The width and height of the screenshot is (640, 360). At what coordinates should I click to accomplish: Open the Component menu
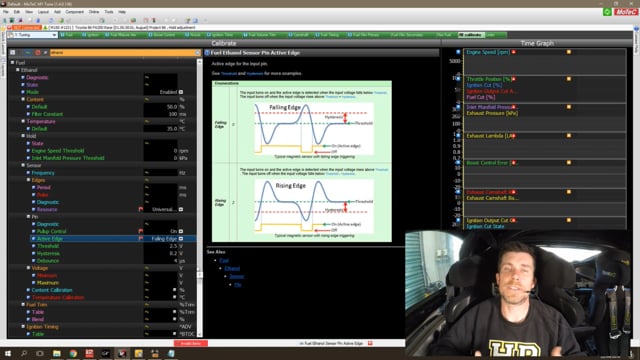coord(75,12)
